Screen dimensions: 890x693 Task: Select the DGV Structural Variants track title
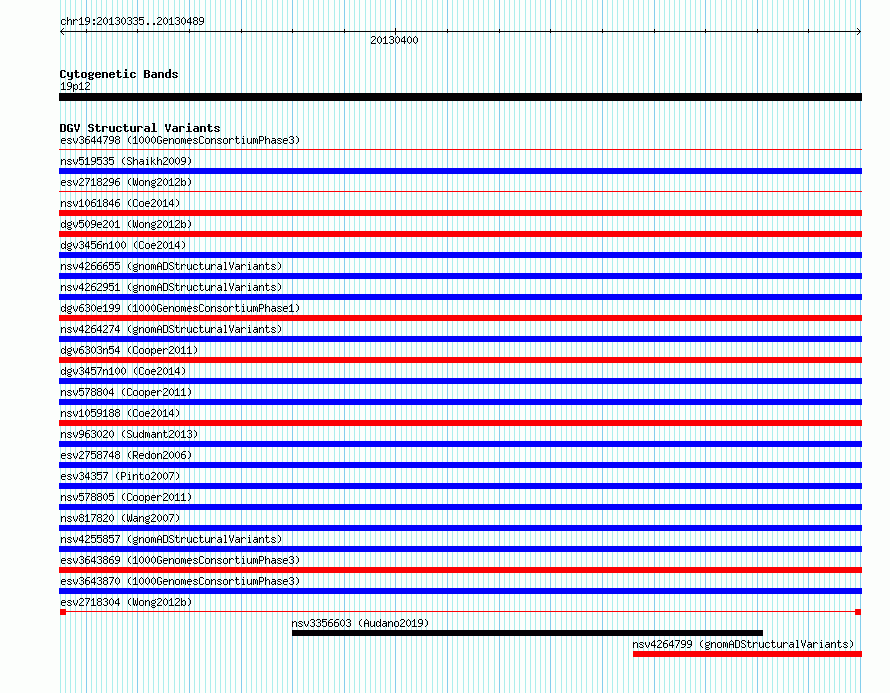(x=140, y=128)
